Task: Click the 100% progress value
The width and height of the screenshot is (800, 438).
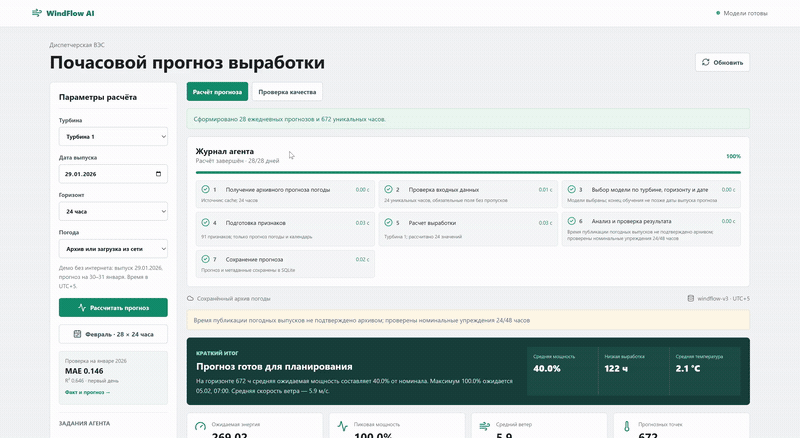Action: [734, 156]
